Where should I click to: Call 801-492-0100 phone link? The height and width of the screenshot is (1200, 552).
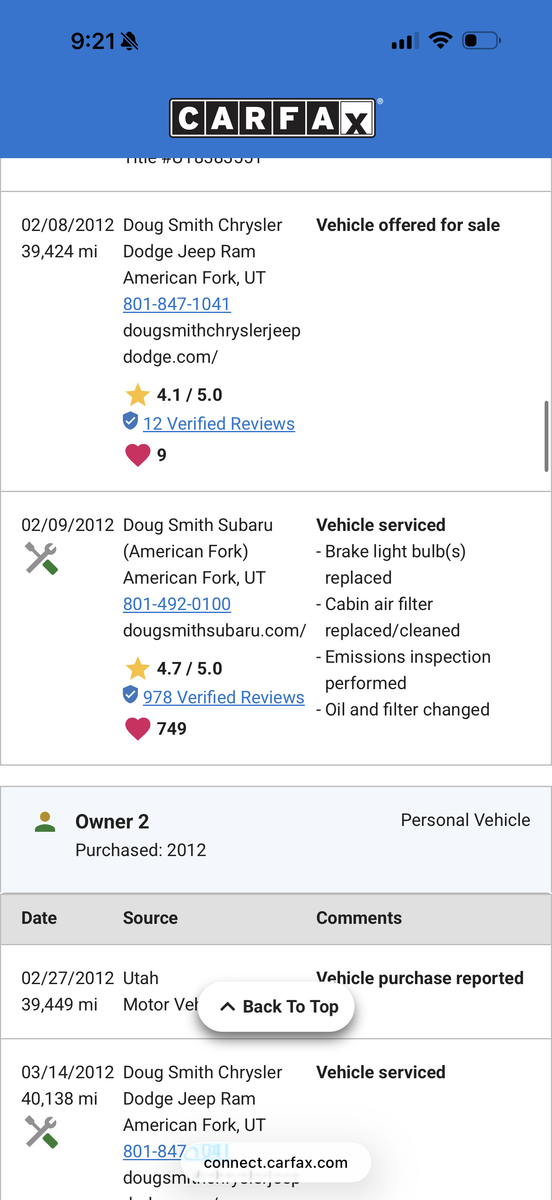(x=177, y=604)
